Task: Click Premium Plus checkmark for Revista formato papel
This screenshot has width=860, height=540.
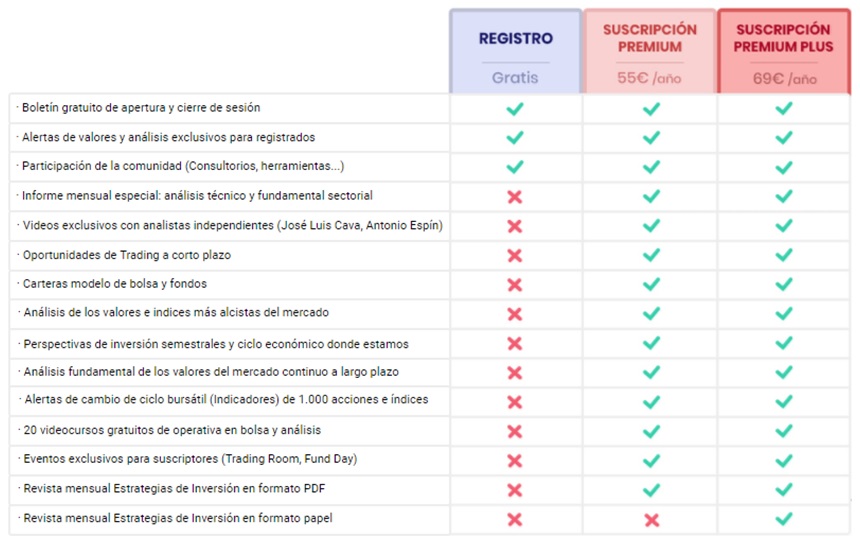Action: point(784,519)
